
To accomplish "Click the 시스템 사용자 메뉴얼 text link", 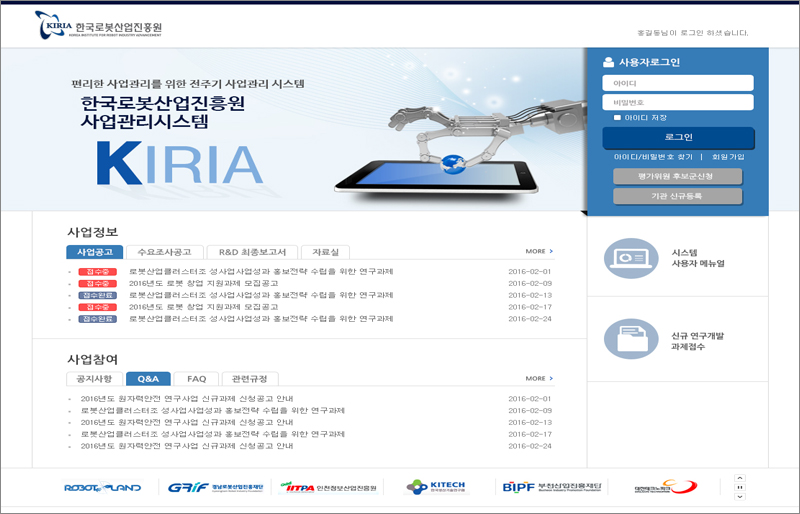I will pos(697,258).
